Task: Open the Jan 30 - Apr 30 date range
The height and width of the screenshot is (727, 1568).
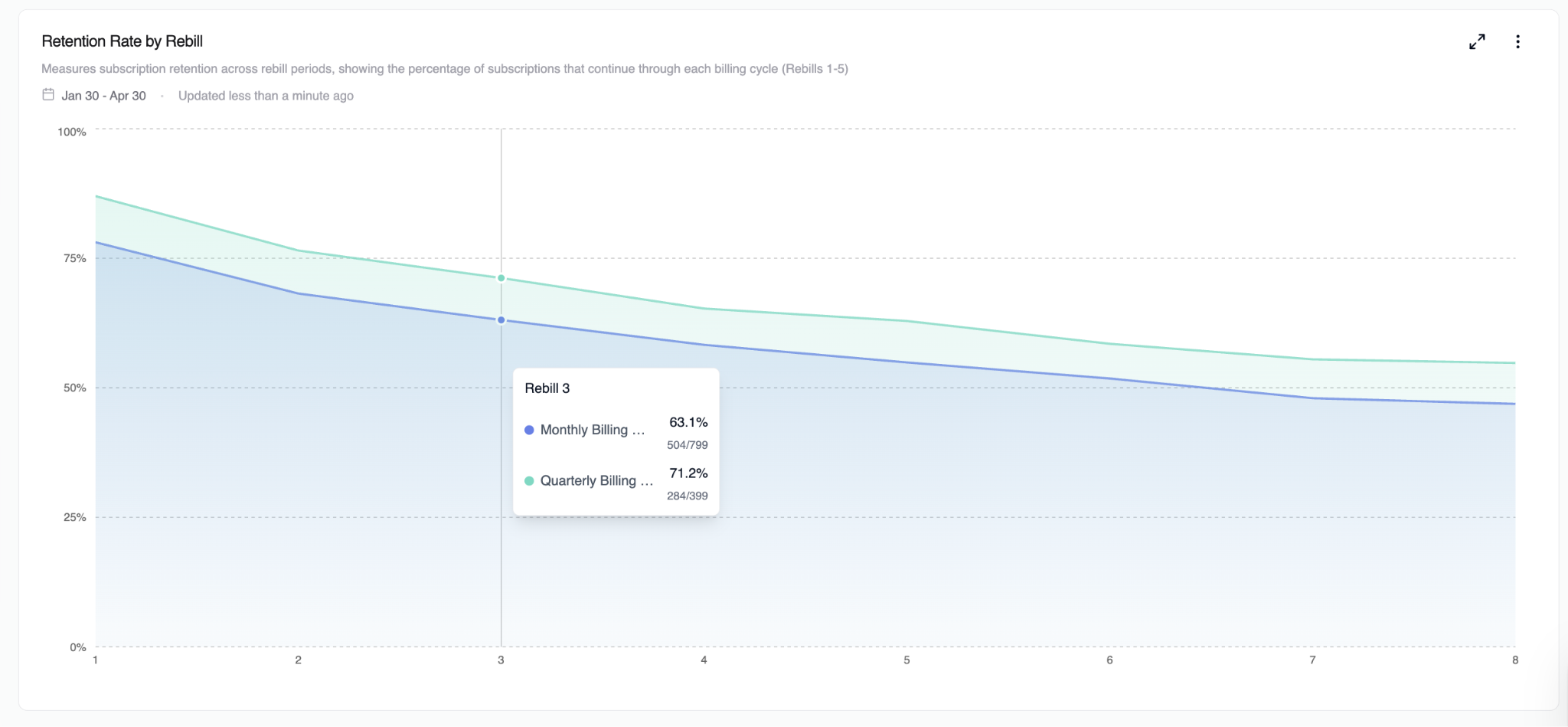Action: (103, 96)
